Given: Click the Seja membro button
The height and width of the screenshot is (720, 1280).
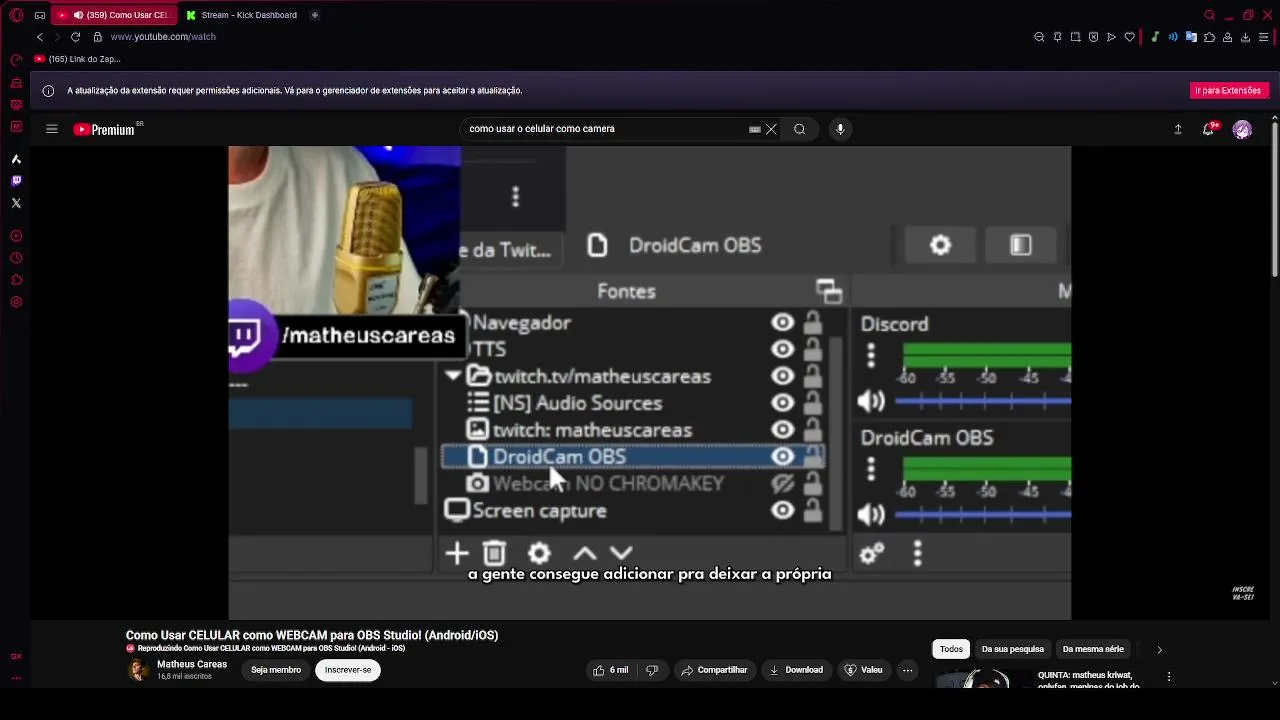Looking at the screenshot, I should [276, 670].
